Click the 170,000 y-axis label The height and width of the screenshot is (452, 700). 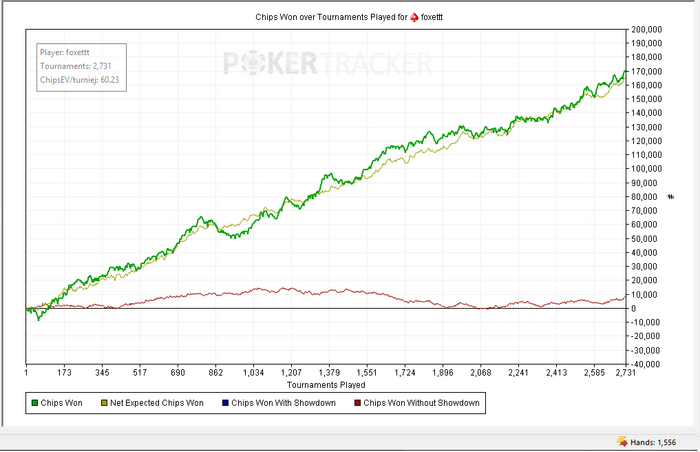pyautogui.click(x=646, y=71)
